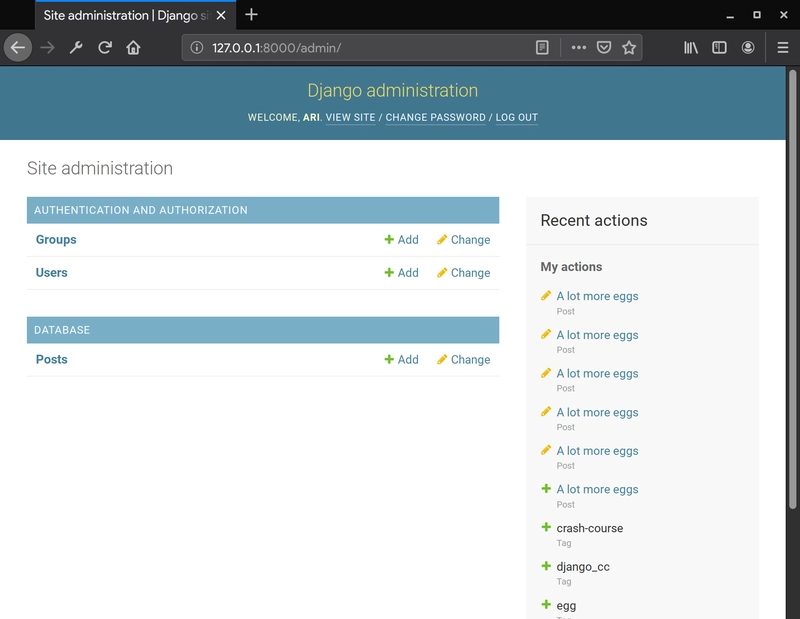Reload the current page

coord(105,48)
